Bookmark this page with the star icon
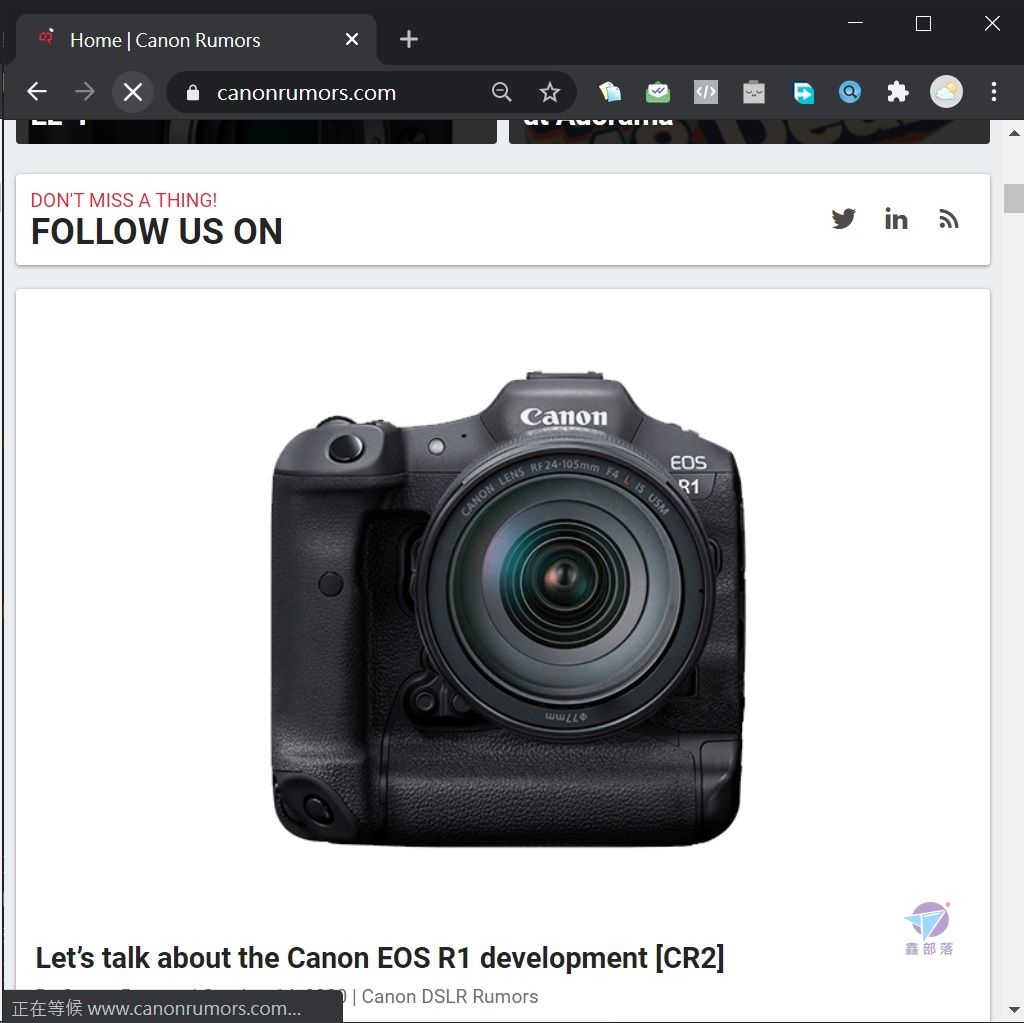Screen dimensions: 1024x1023 [x=550, y=92]
